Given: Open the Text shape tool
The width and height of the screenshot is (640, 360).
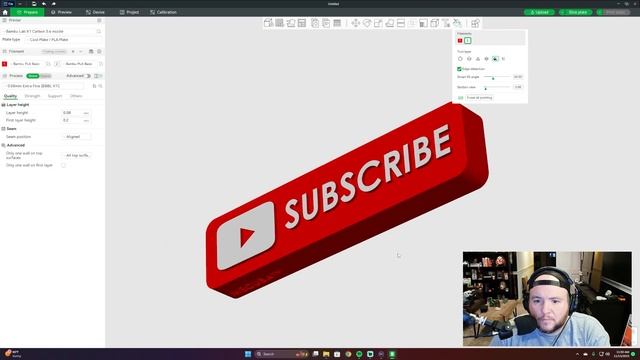Looking at the screenshot, I should pyautogui.click(x=446, y=23).
